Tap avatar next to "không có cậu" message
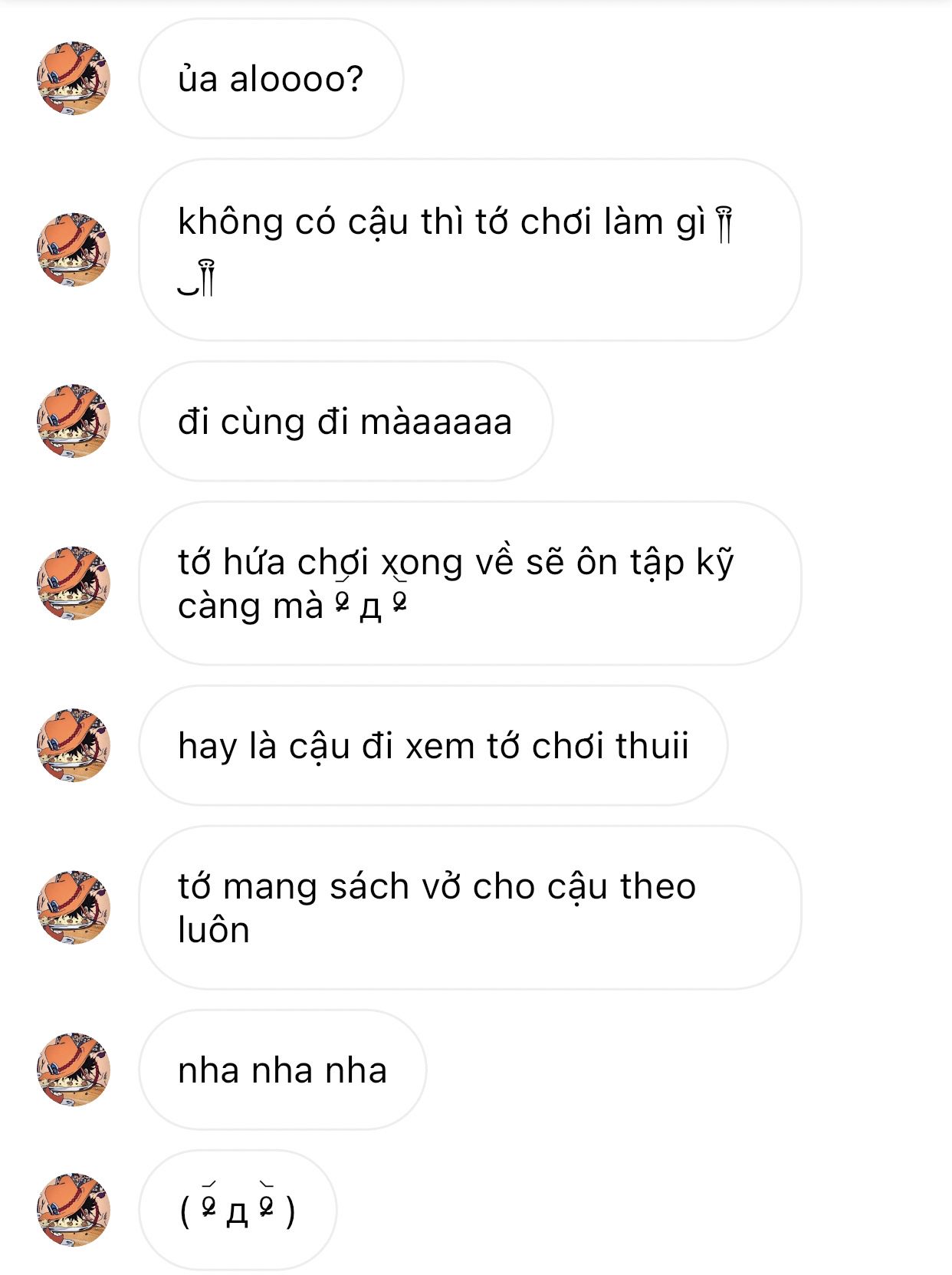This screenshot has width=952, height=1275. (x=74, y=250)
